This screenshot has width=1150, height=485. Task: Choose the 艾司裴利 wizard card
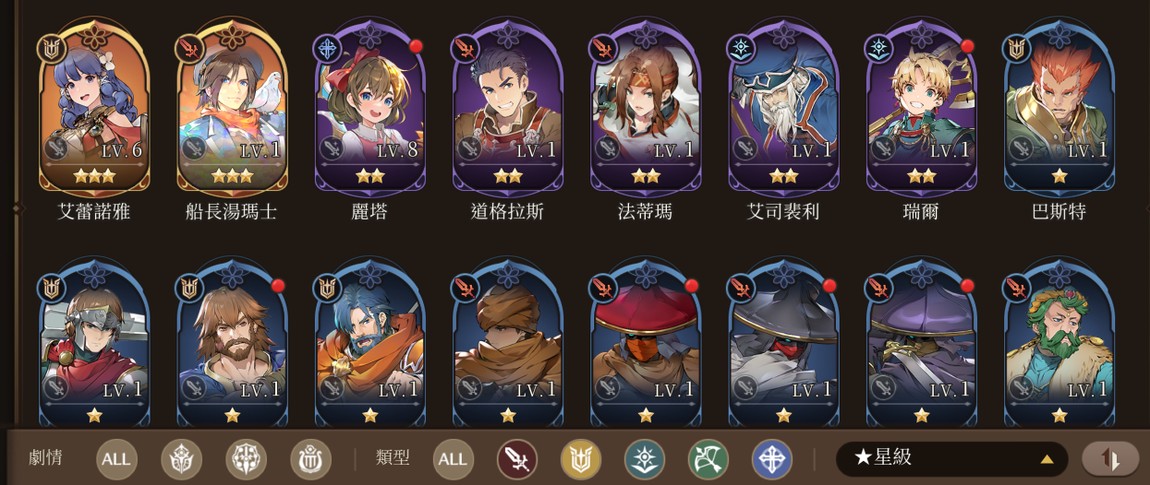click(x=783, y=106)
